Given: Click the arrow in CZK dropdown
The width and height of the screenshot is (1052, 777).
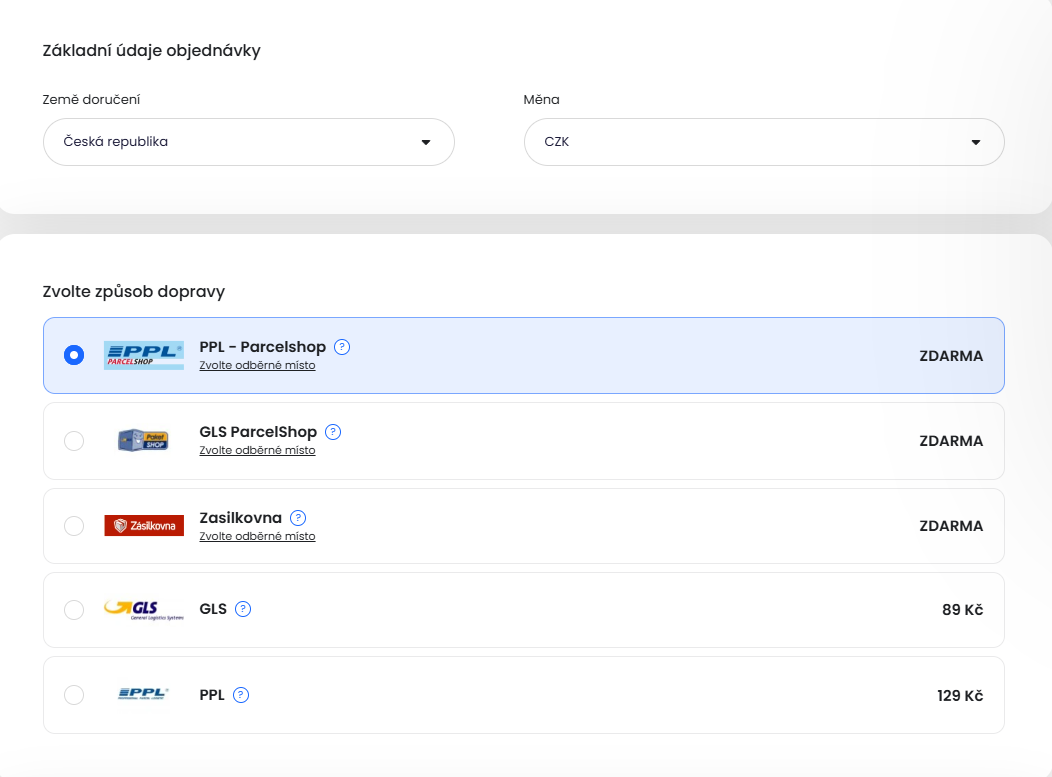Looking at the screenshot, I should pyautogui.click(x=976, y=142).
